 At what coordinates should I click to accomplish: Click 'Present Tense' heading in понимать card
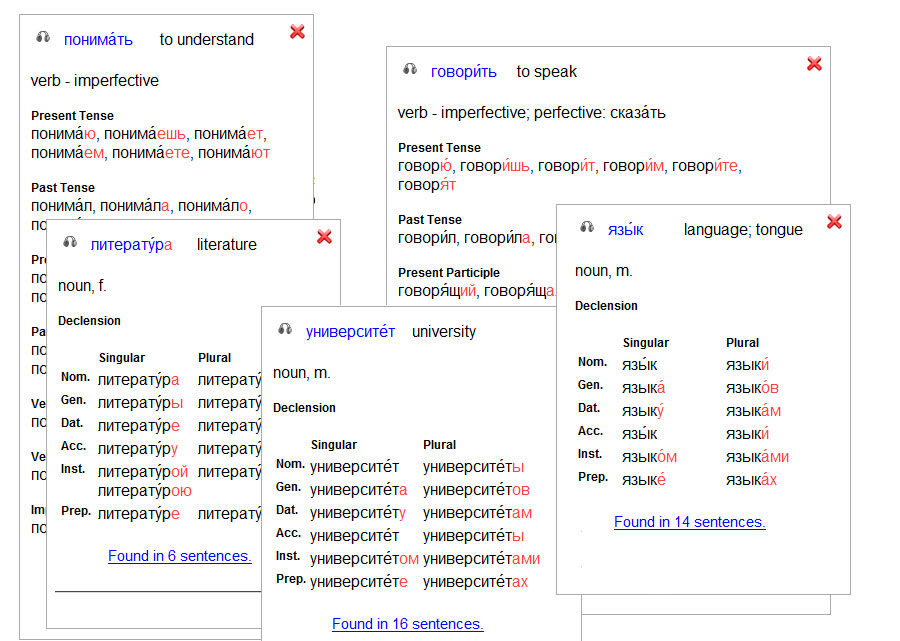click(72, 115)
